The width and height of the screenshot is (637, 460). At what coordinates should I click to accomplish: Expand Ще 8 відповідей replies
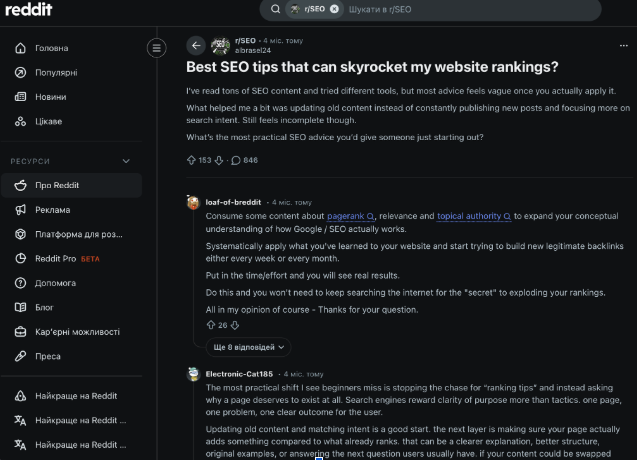click(x=249, y=347)
